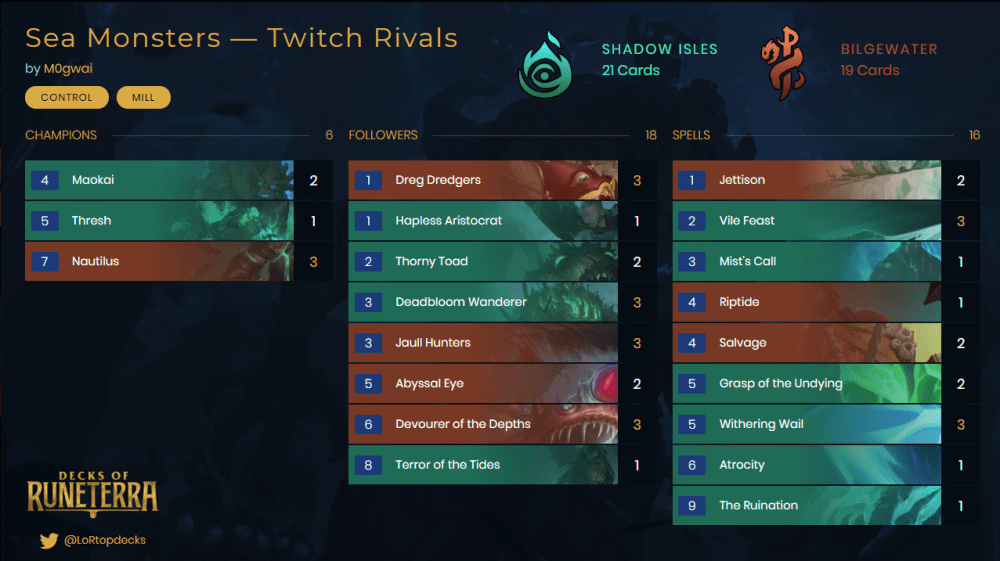
Task: Click the Twitter bird icon
Action: pyautogui.click(x=48, y=540)
